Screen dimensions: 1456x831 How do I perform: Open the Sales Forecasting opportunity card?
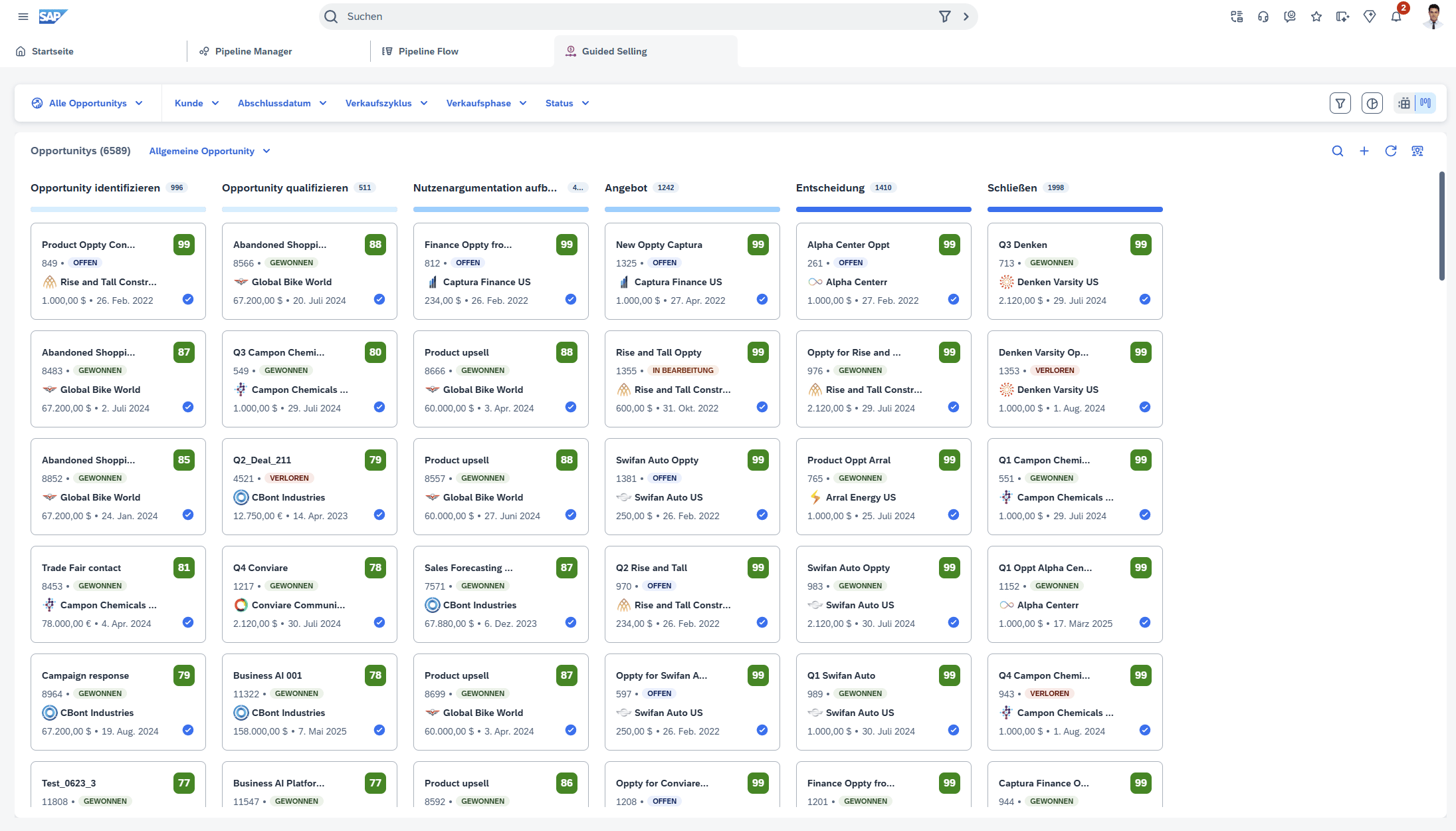click(x=501, y=594)
